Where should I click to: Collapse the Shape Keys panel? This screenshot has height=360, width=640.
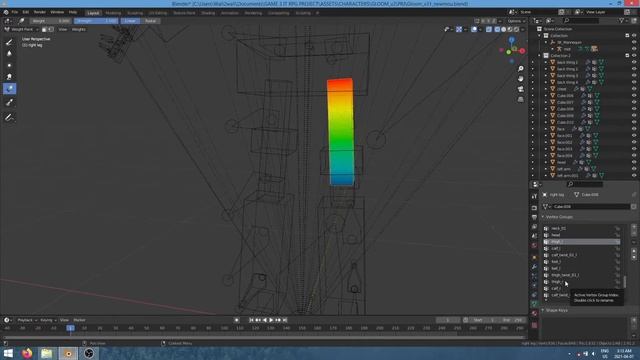coord(543,310)
